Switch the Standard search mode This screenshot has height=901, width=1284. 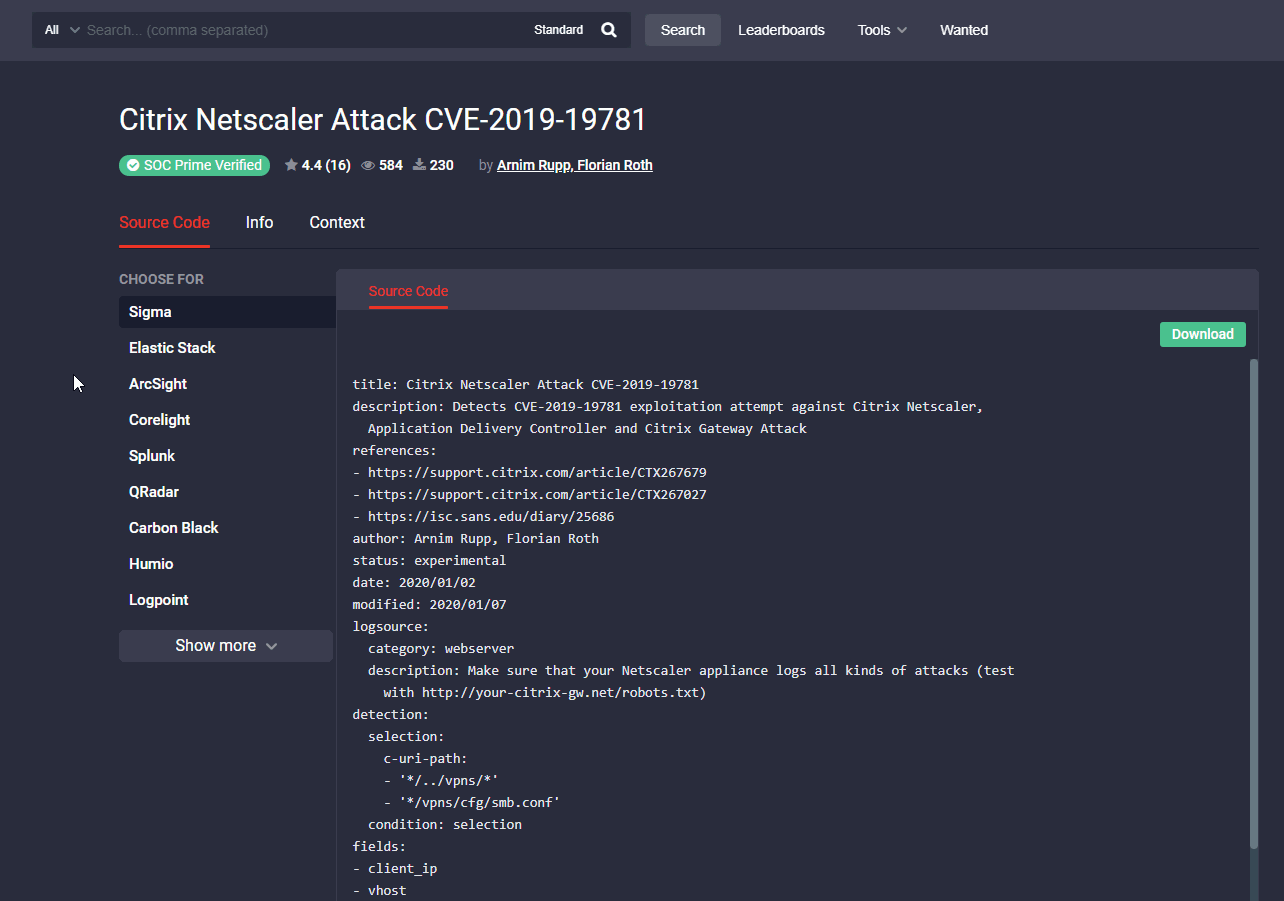pos(558,30)
